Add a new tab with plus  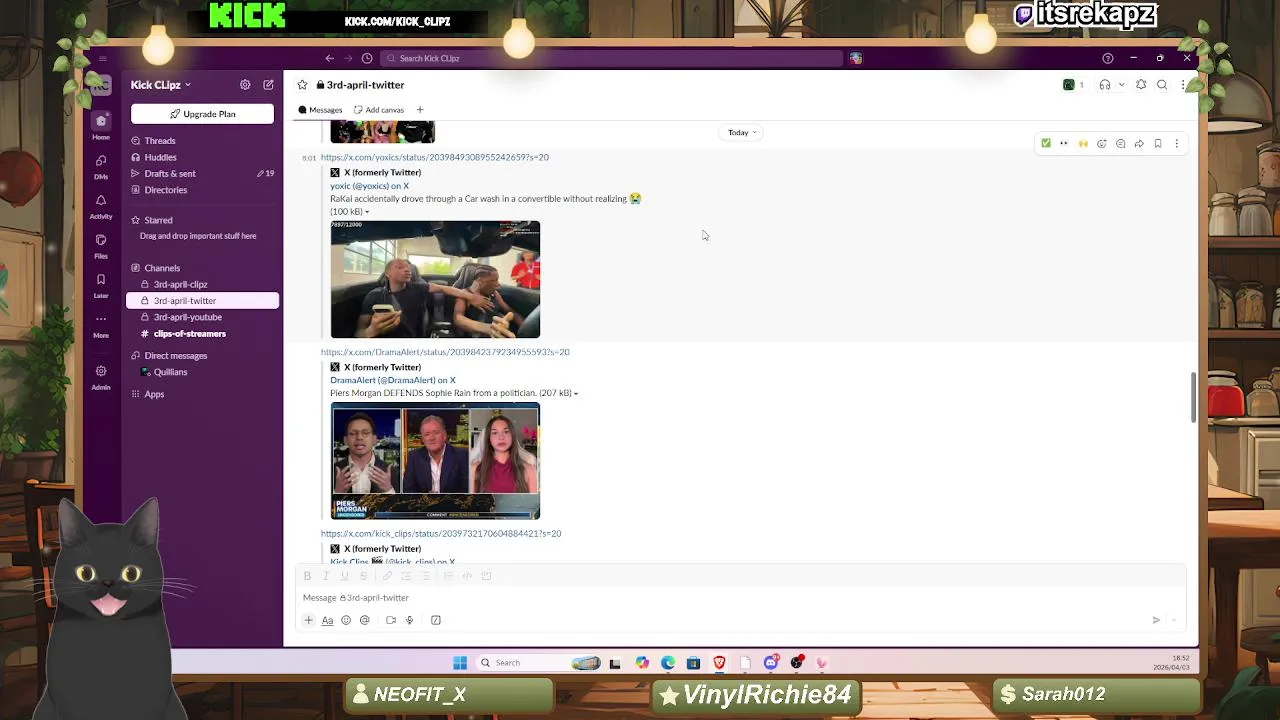[x=420, y=110]
